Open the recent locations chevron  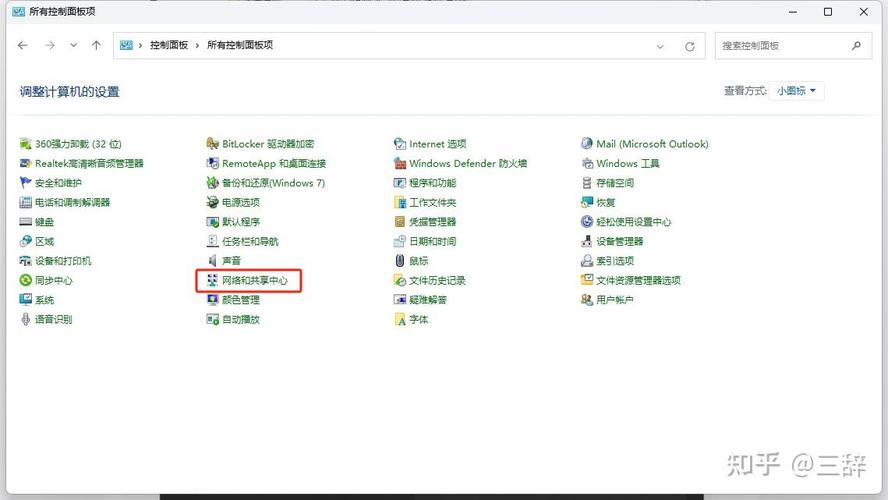pos(74,45)
